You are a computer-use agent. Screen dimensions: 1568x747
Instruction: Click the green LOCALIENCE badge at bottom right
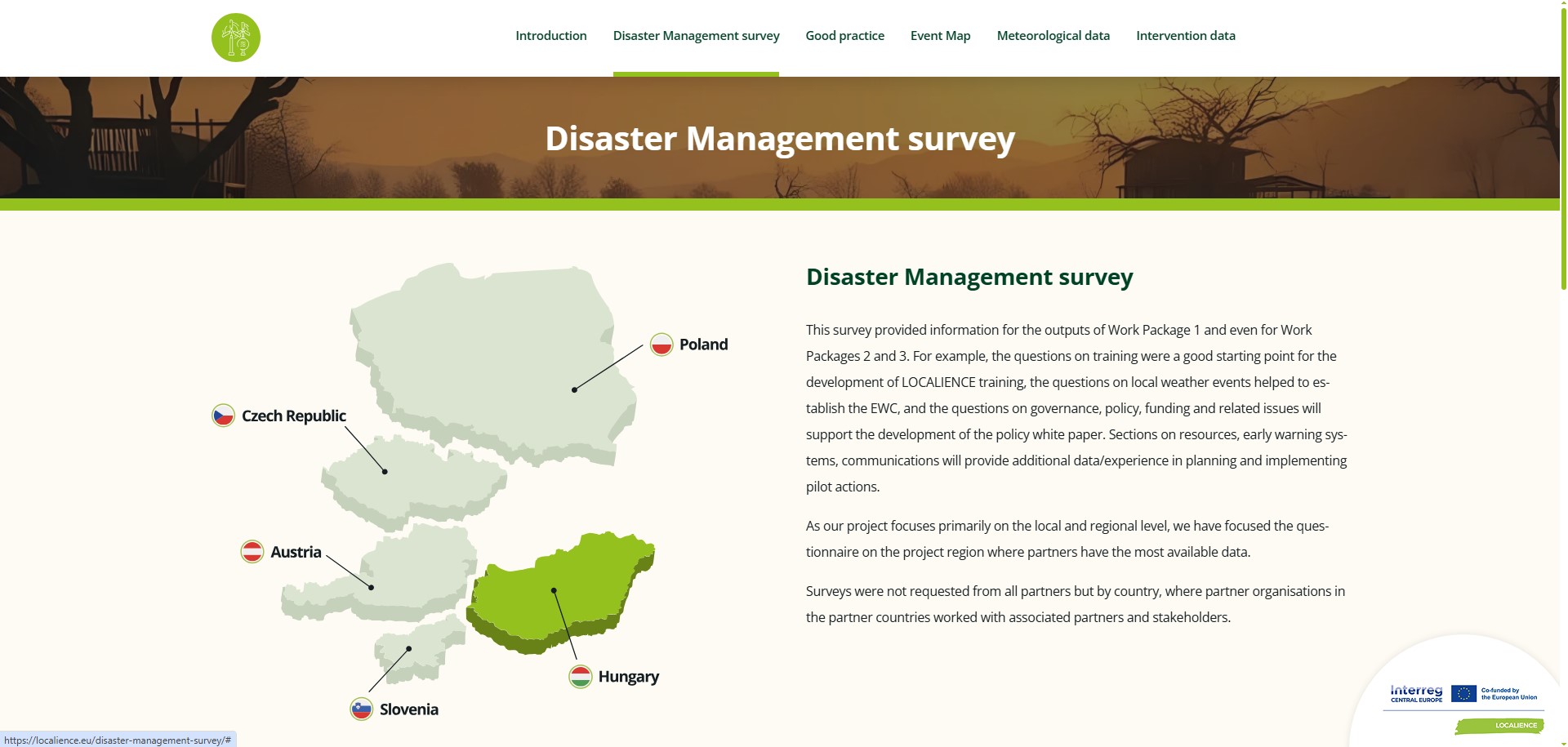click(x=1499, y=726)
